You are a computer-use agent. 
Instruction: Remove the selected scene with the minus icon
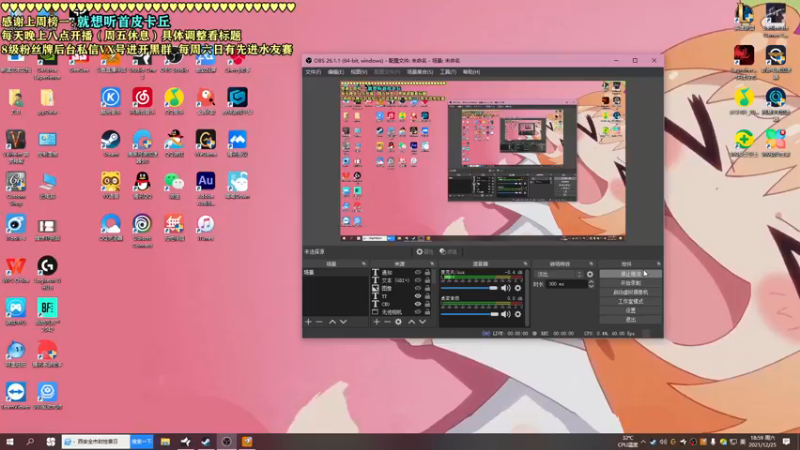(x=319, y=322)
